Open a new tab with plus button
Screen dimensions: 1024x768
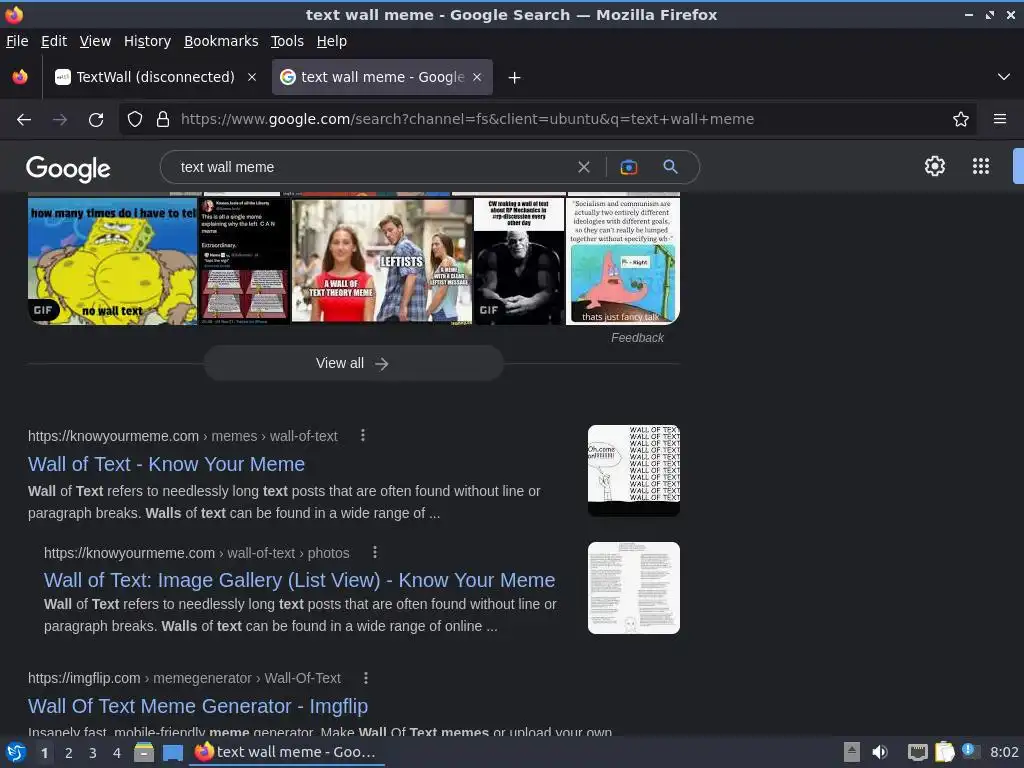tap(515, 78)
